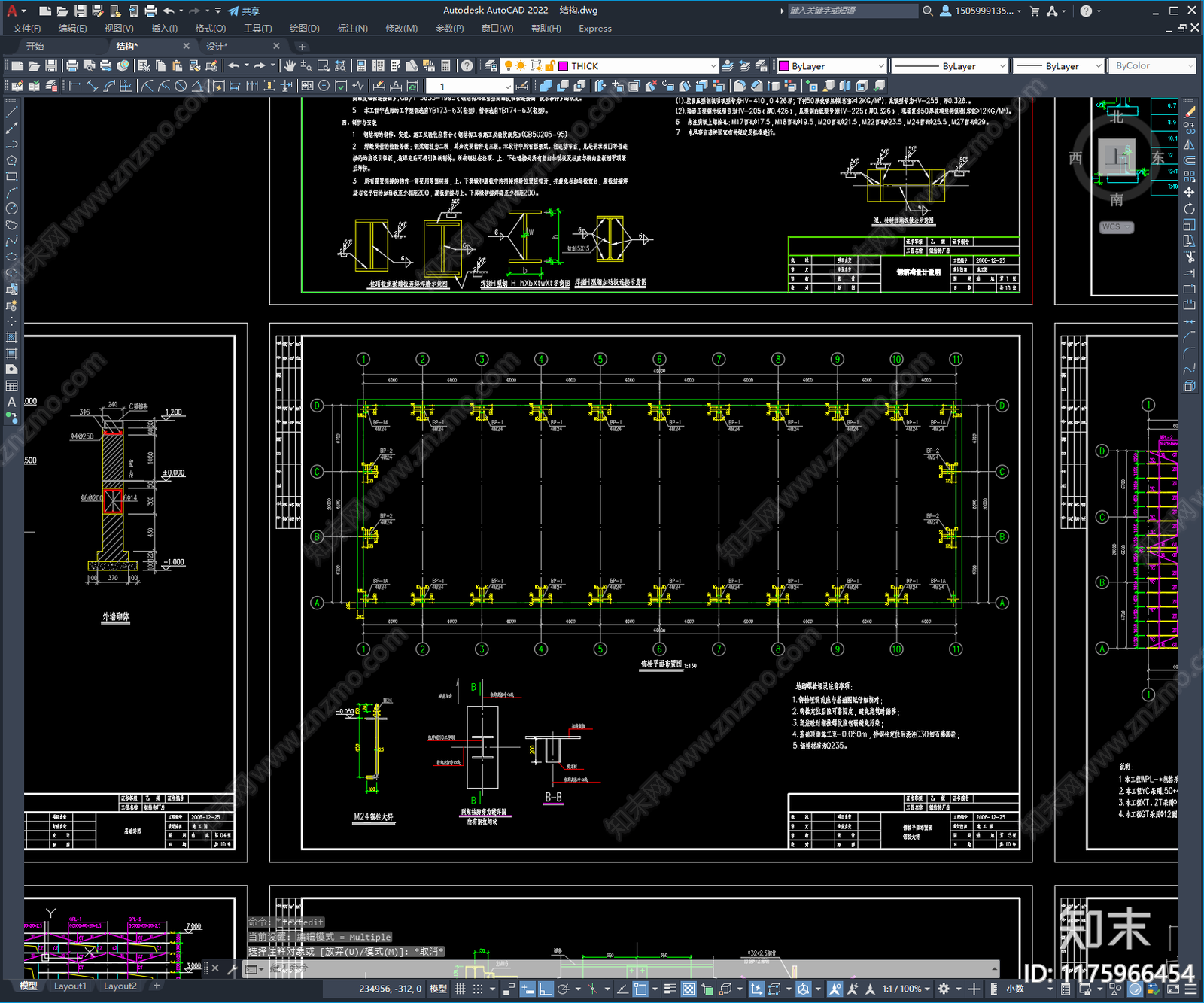This screenshot has width=1204, height=1003.
Task: Toggle dynamic input in status bar
Action: click(x=528, y=989)
